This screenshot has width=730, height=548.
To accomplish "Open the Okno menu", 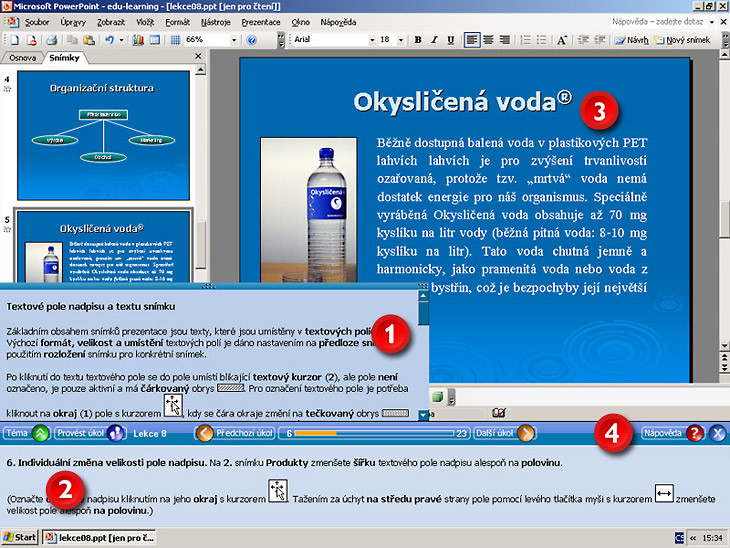I will tap(300, 22).
